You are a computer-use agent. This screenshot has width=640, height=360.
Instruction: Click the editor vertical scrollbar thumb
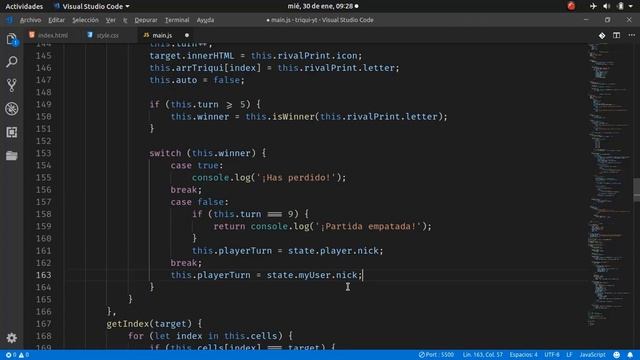coord(636,190)
